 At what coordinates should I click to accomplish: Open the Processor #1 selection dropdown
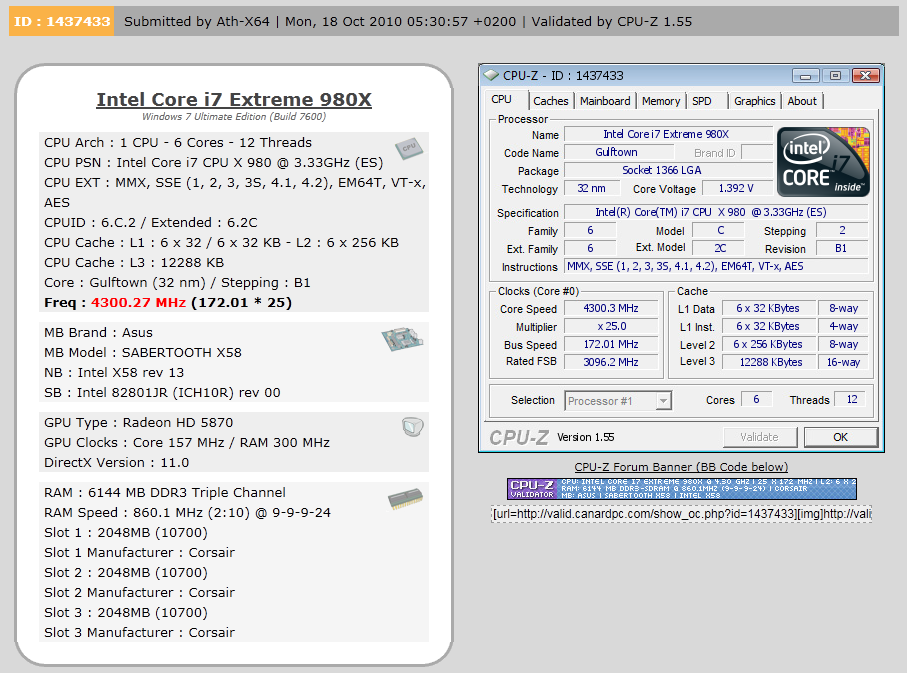pyautogui.click(x=663, y=400)
